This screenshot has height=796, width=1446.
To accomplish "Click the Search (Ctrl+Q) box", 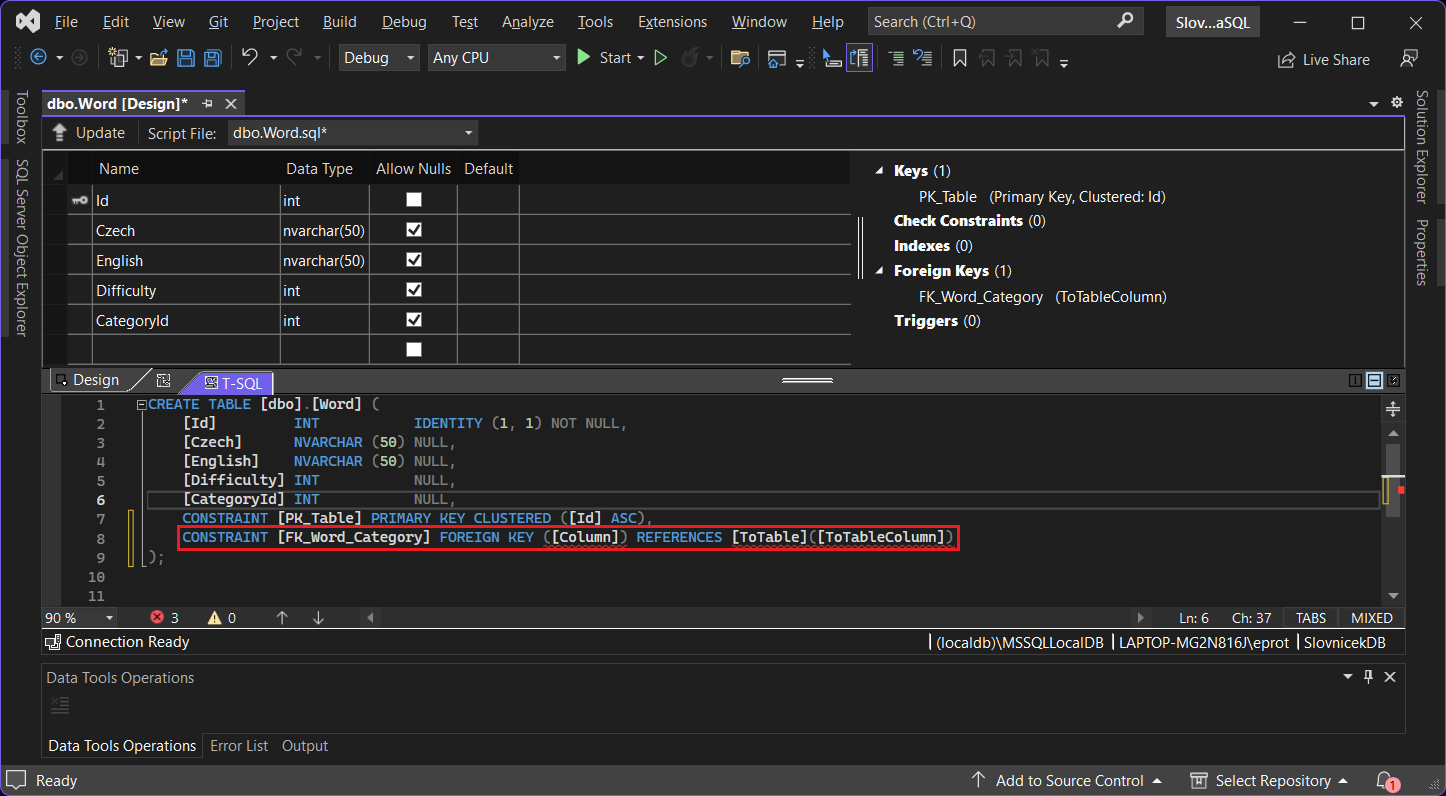I will tap(990, 21).
